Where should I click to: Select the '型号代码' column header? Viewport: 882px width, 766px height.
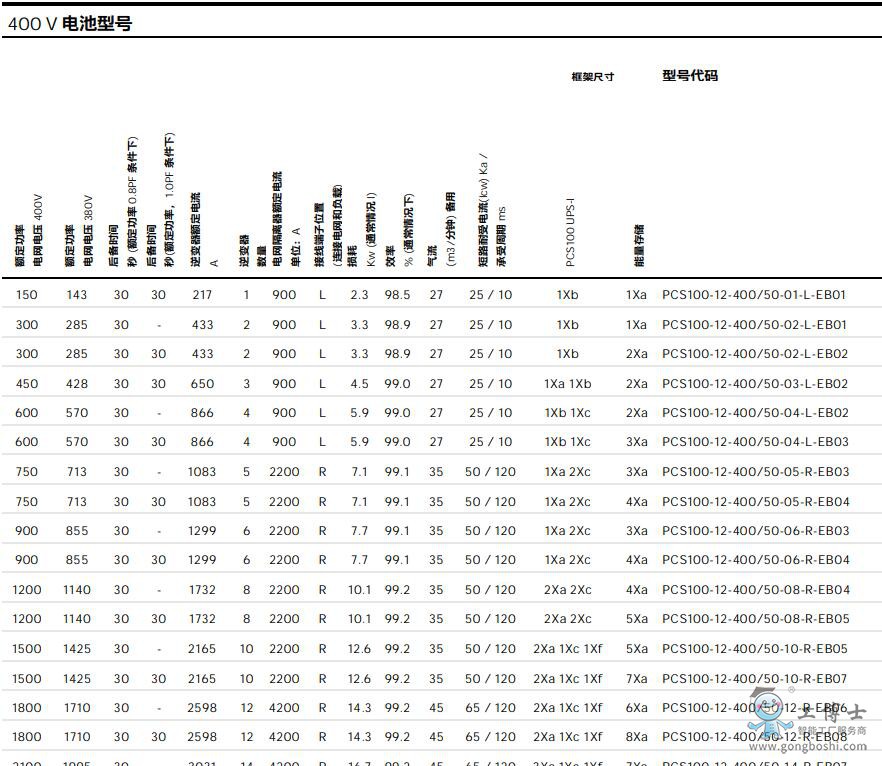click(689, 75)
